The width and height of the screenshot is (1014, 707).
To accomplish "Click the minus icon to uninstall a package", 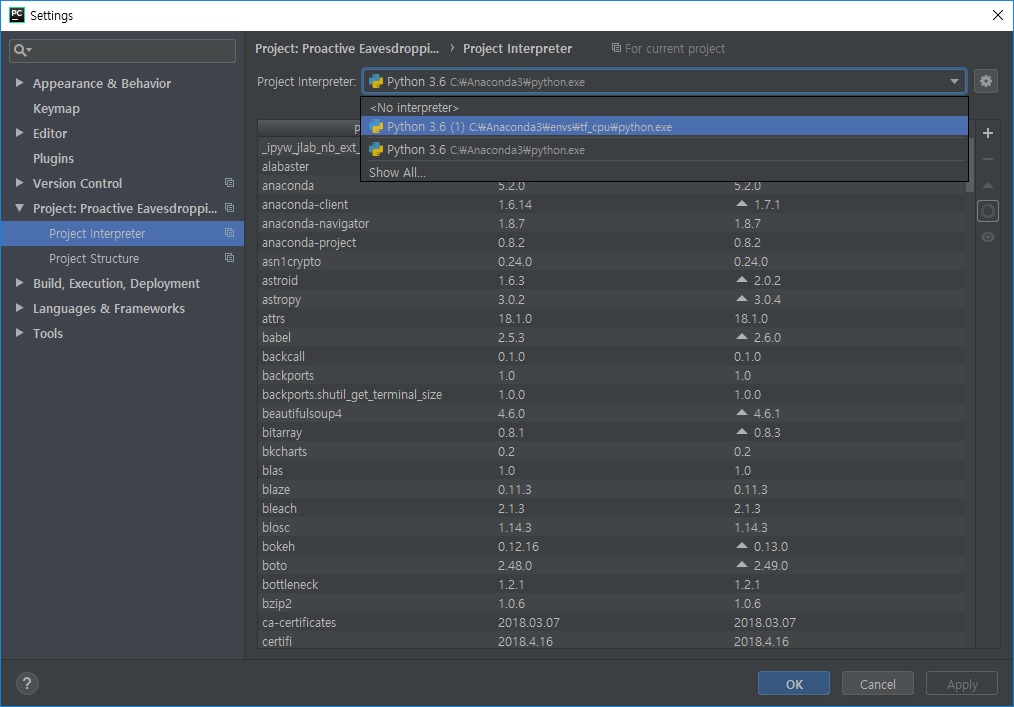I will tap(987, 158).
